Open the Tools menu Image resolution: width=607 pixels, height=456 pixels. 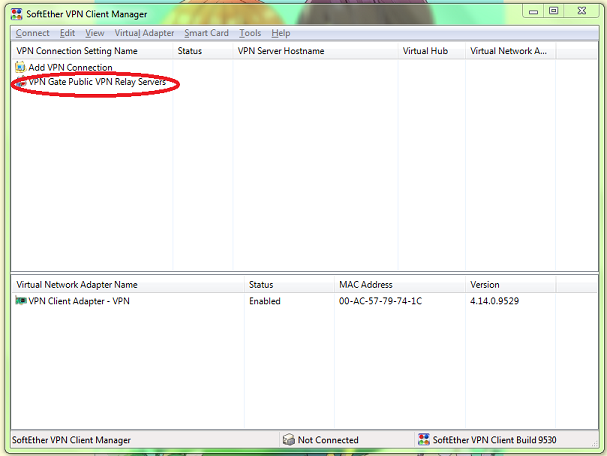250,33
